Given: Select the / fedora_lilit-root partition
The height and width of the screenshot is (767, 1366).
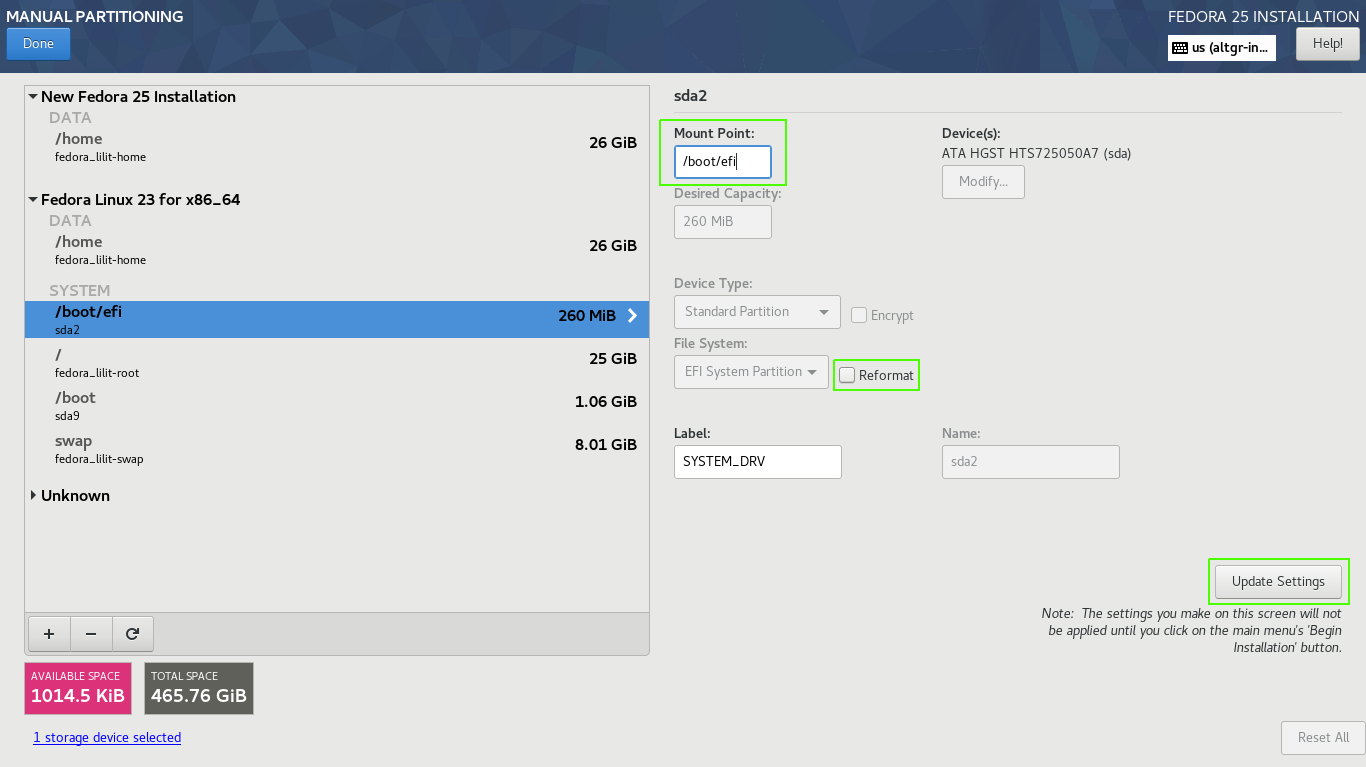Looking at the screenshot, I should click(337, 363).
